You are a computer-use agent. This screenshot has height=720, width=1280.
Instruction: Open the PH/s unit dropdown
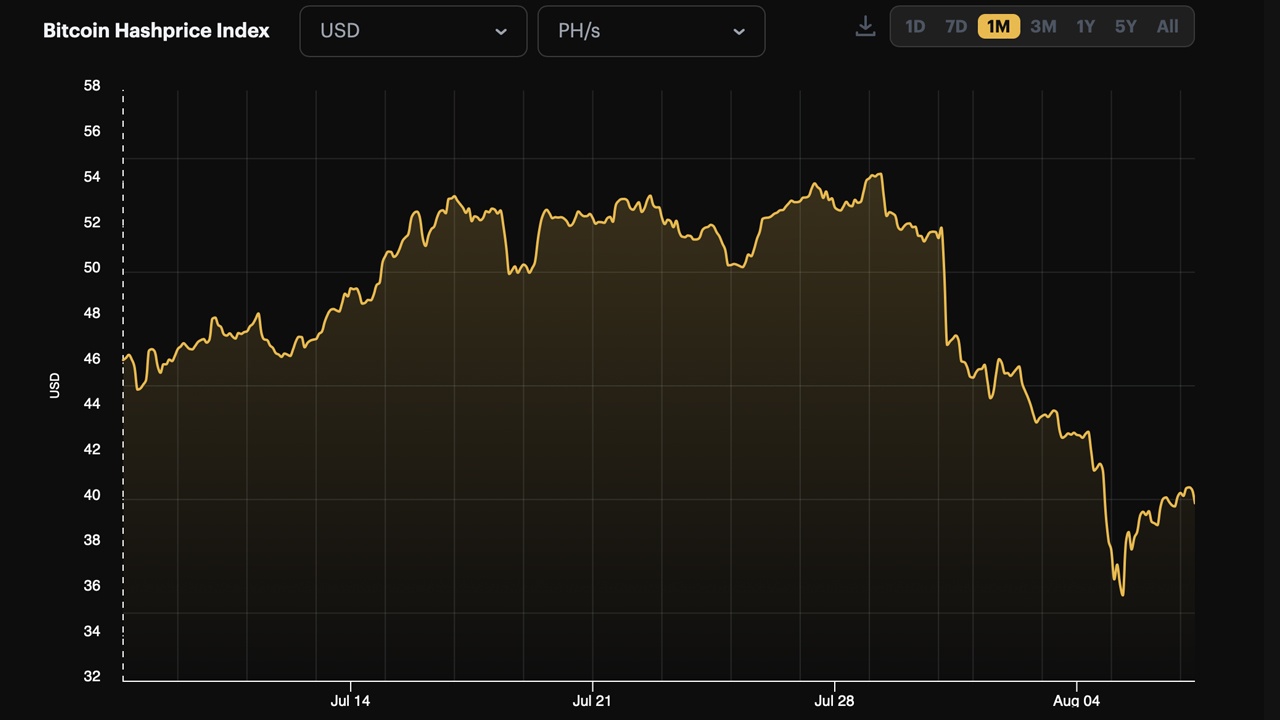pyautogui.click(x=651, y=31)
